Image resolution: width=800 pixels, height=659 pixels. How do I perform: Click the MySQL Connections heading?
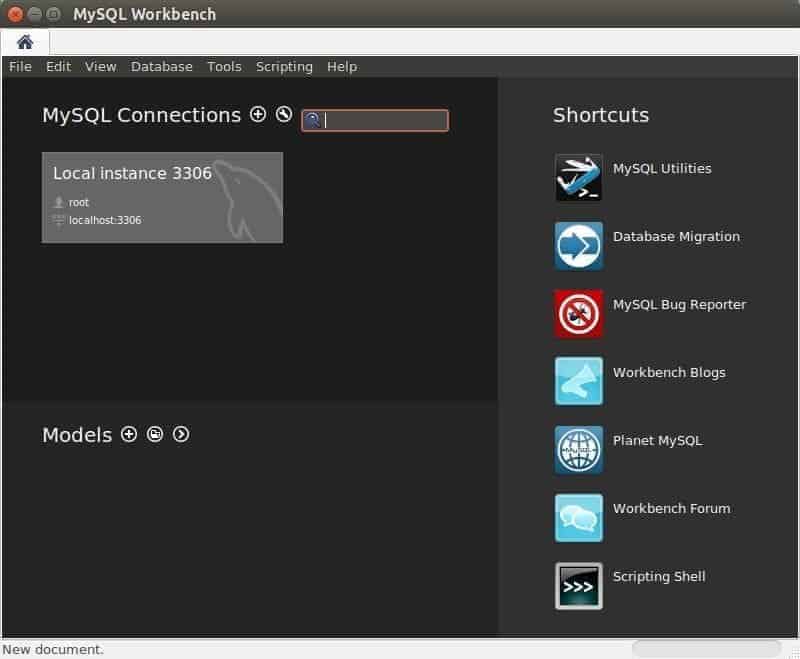point(141,116)
